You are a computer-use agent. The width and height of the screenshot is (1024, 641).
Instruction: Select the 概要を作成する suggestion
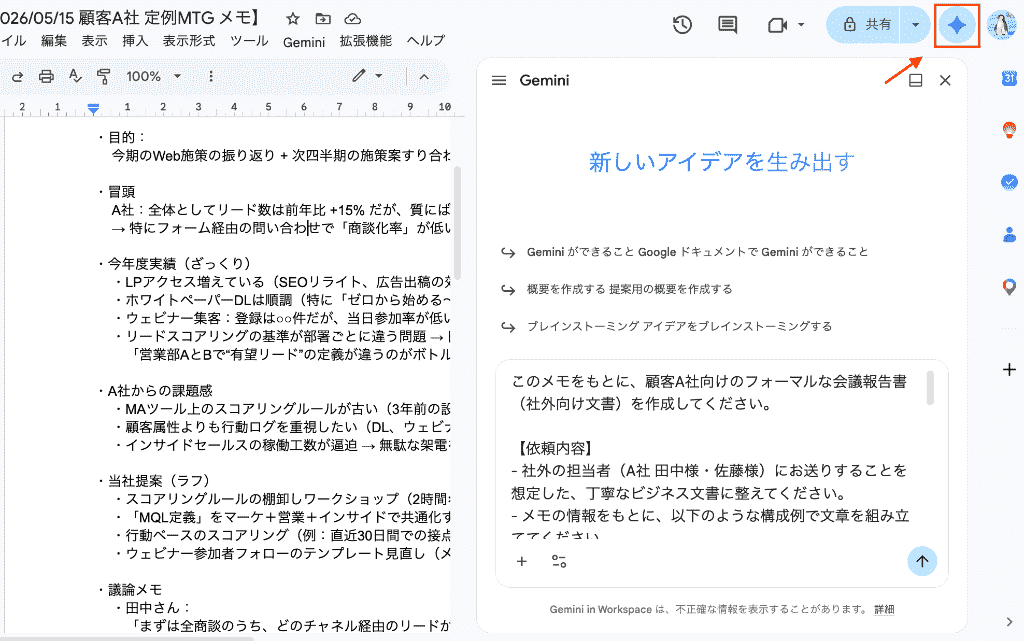coord(616,289)
